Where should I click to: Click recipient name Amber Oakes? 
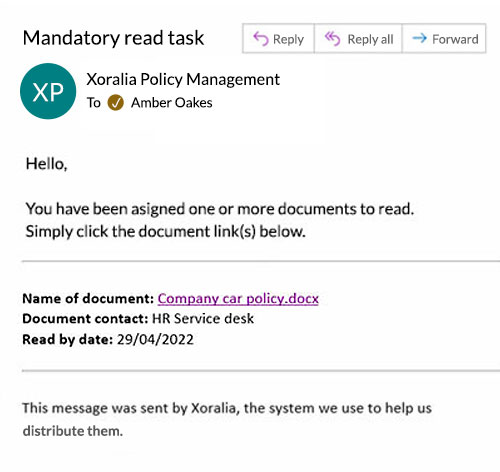(x=172, y=103)
